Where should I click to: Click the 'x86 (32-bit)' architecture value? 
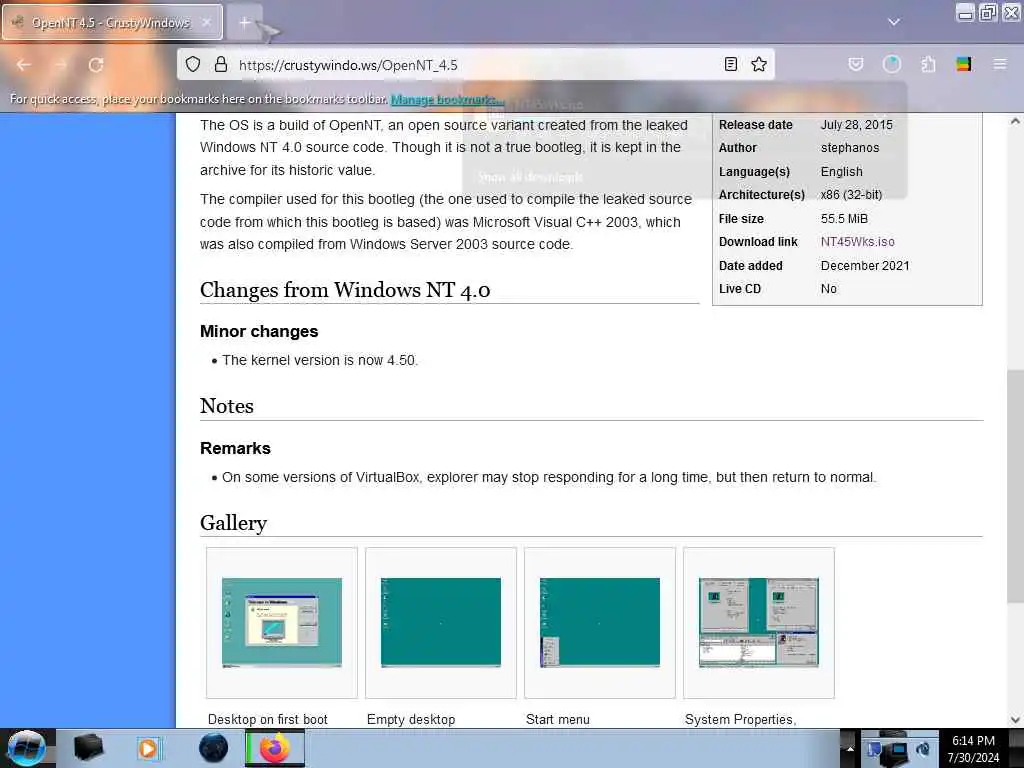coord(851,195)
